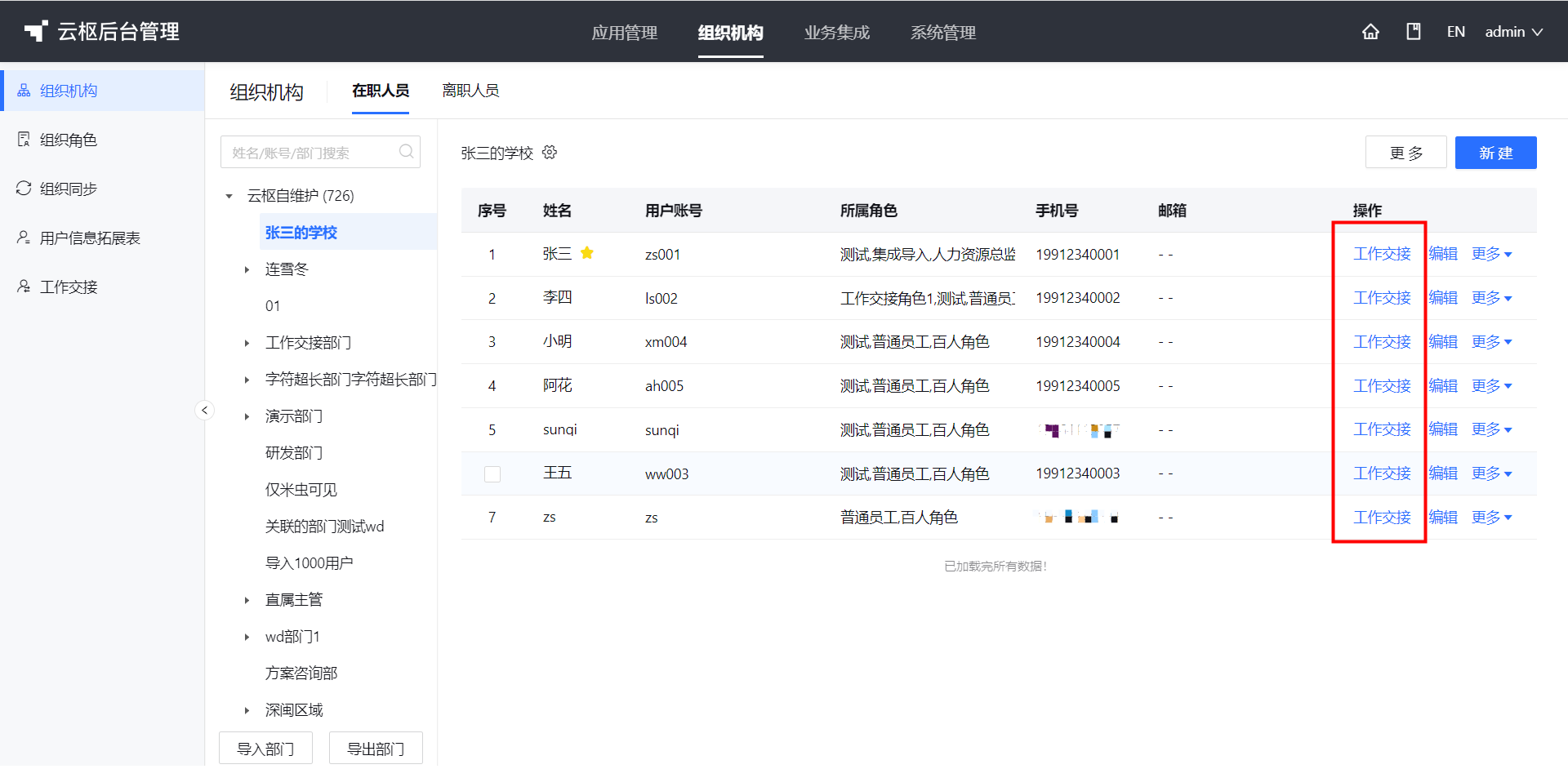Click 编辑 link in 李四 row
The width and height of the screenshot is (1568, 769).
click(1443, 298)
